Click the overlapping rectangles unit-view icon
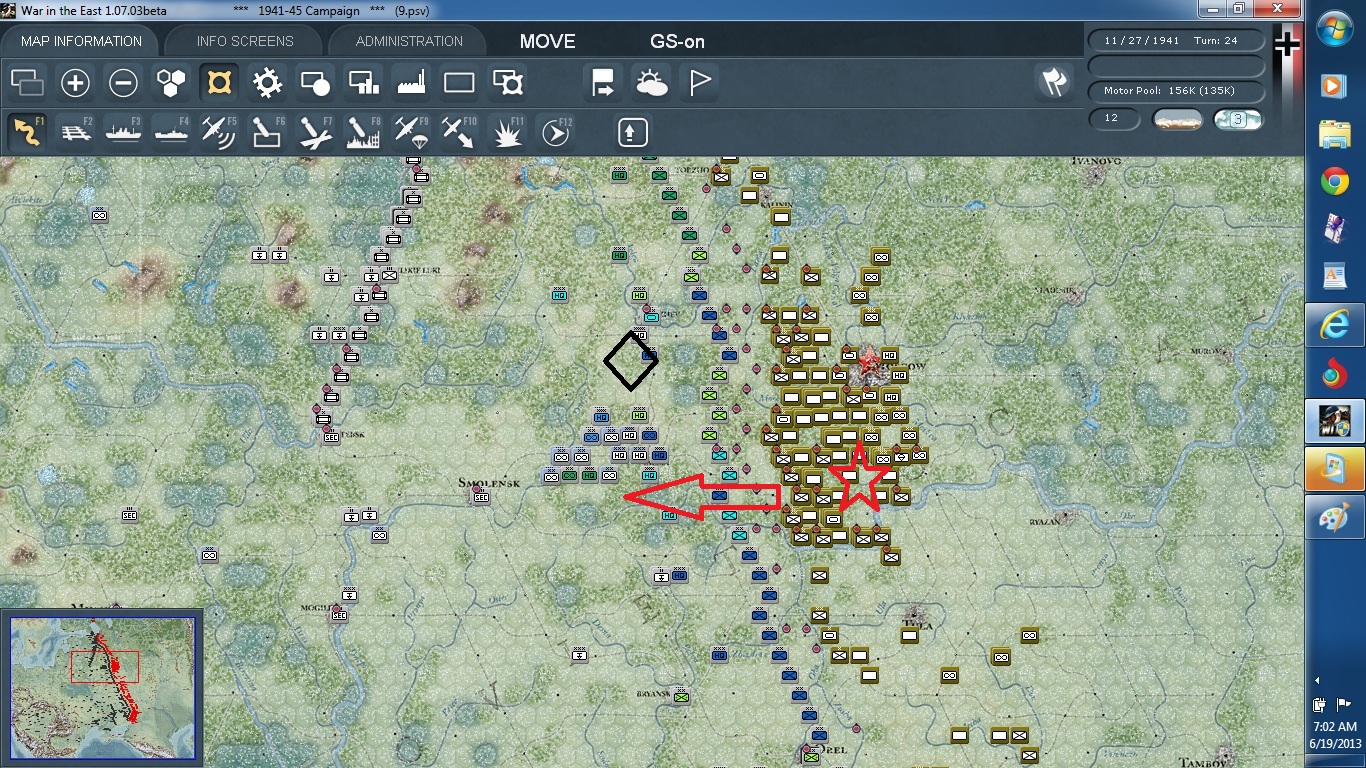 (x=28, y=82)
